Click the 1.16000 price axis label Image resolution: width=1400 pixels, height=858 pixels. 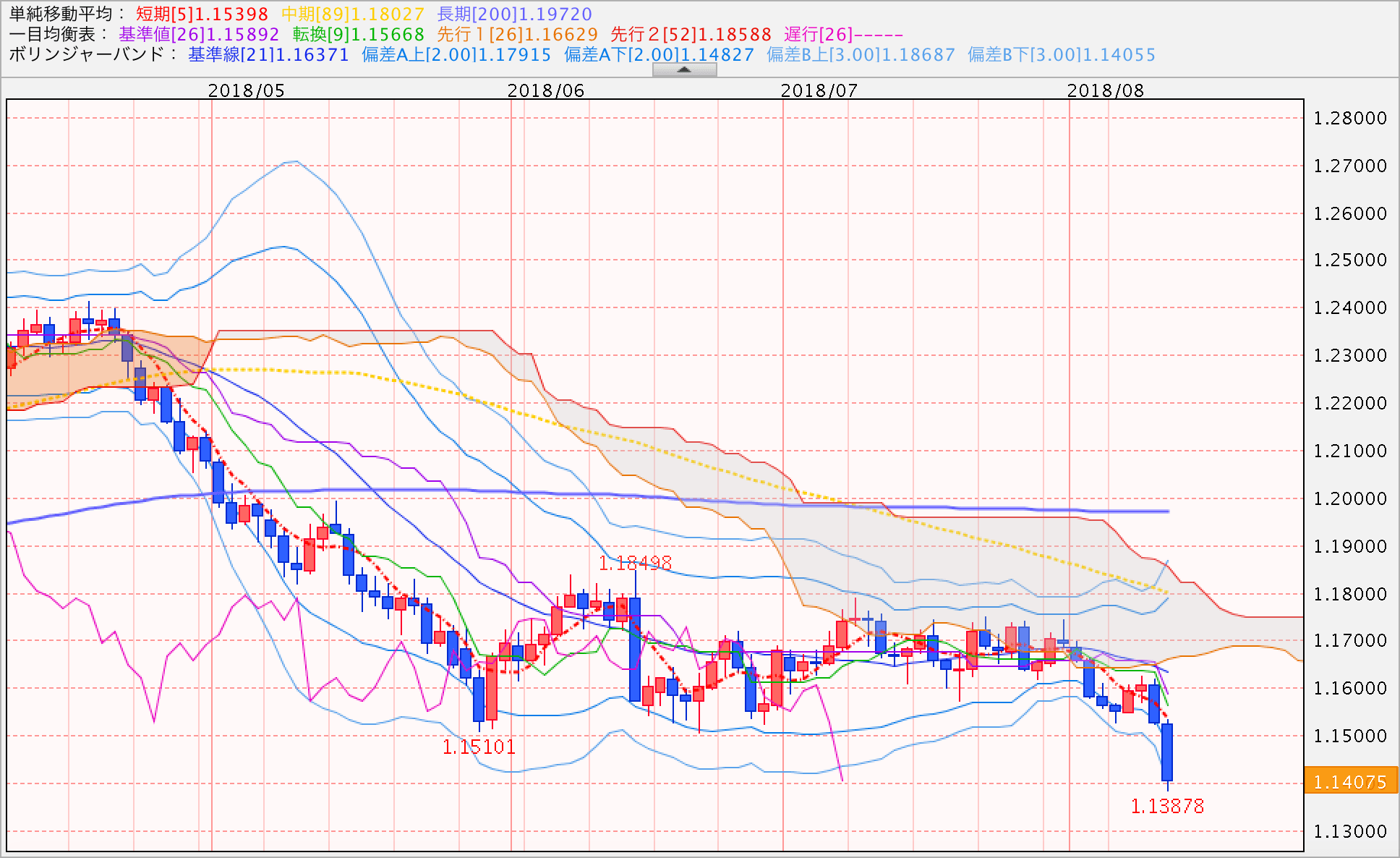pyautogui.click(x=1350, y=688)
